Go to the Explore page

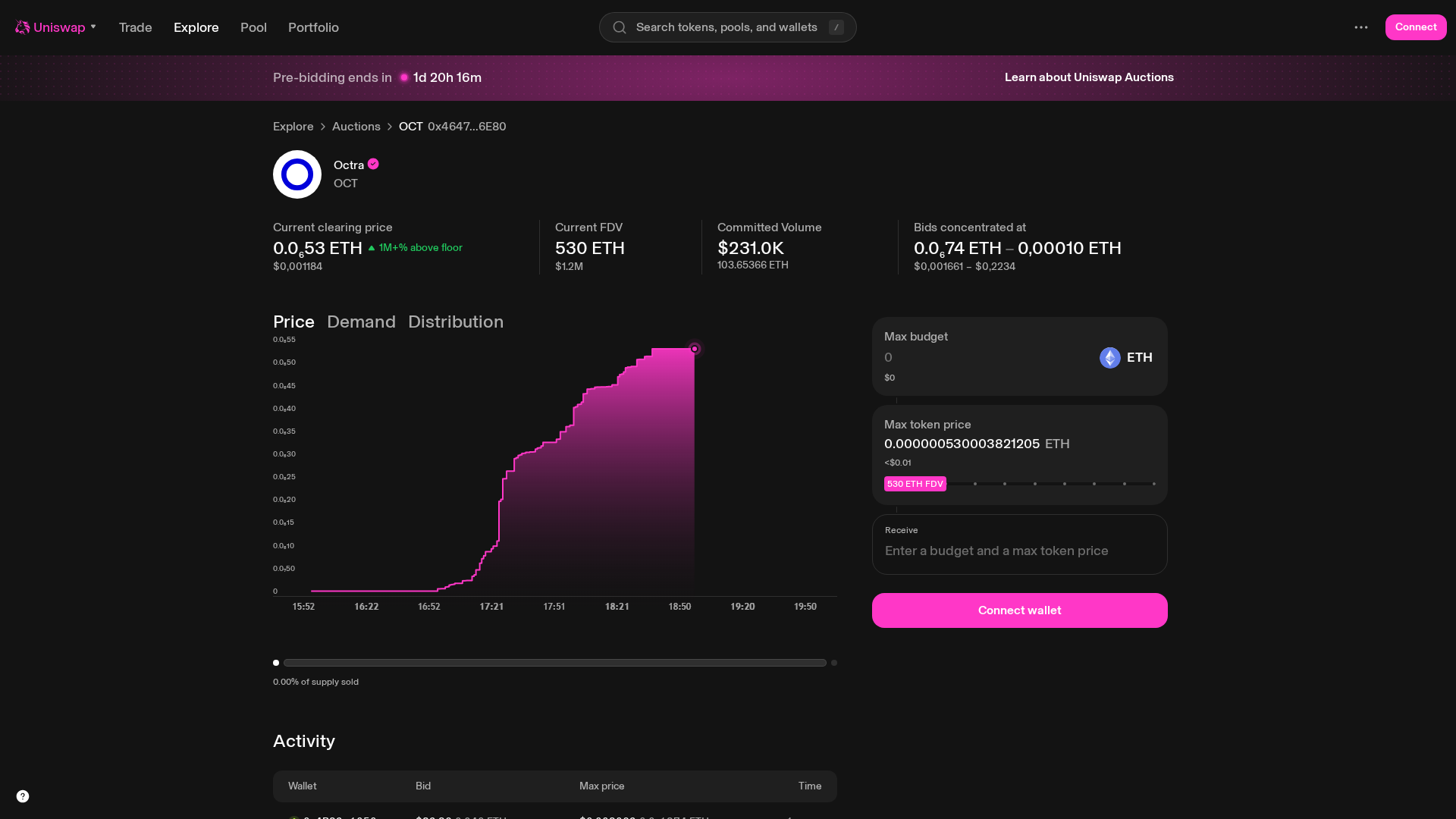pos(196,27)
